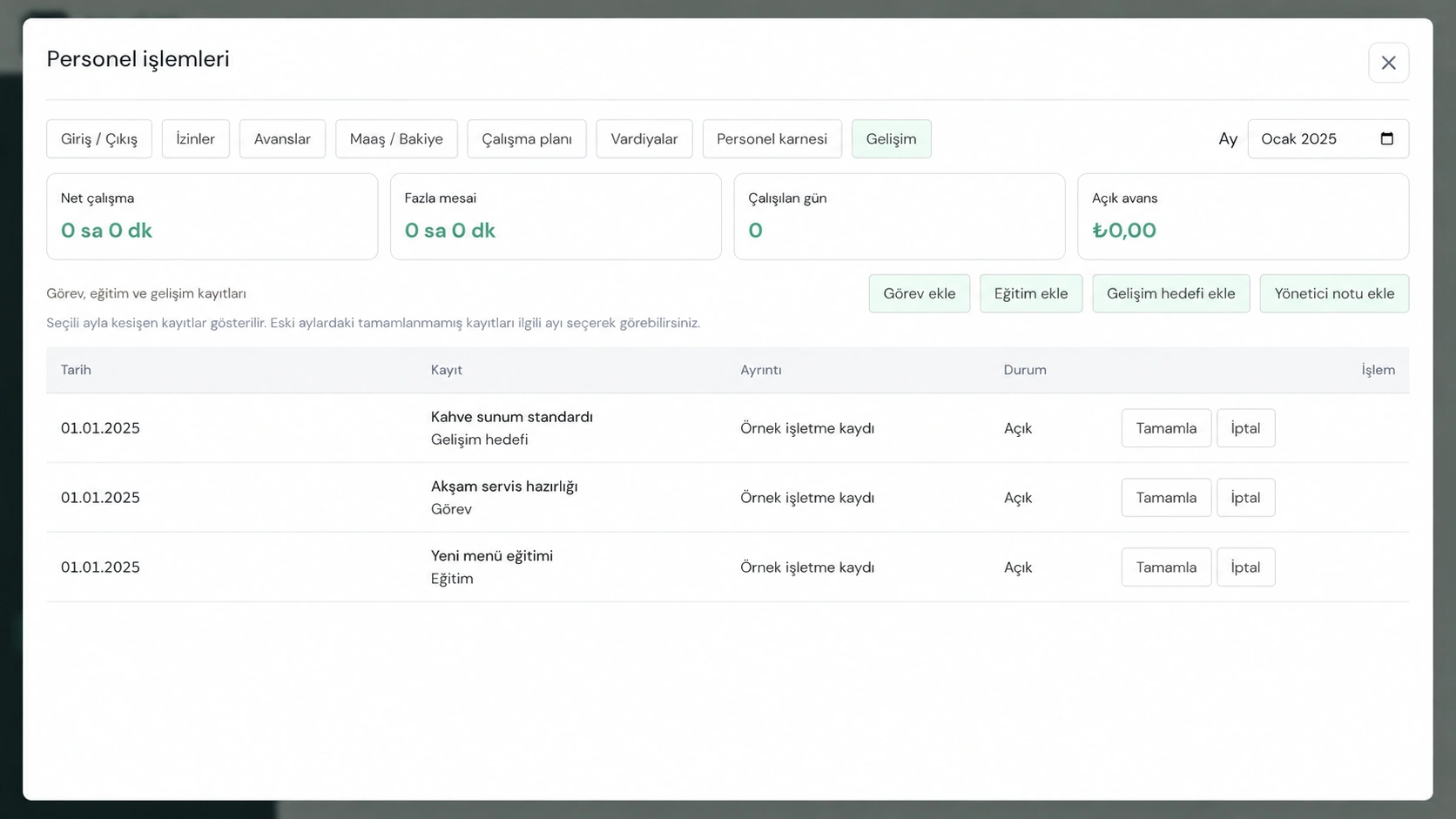Complete the Yeni menü eğitimi record
This screenshot has width=1456, height=819.
[x=1166, y=567]
